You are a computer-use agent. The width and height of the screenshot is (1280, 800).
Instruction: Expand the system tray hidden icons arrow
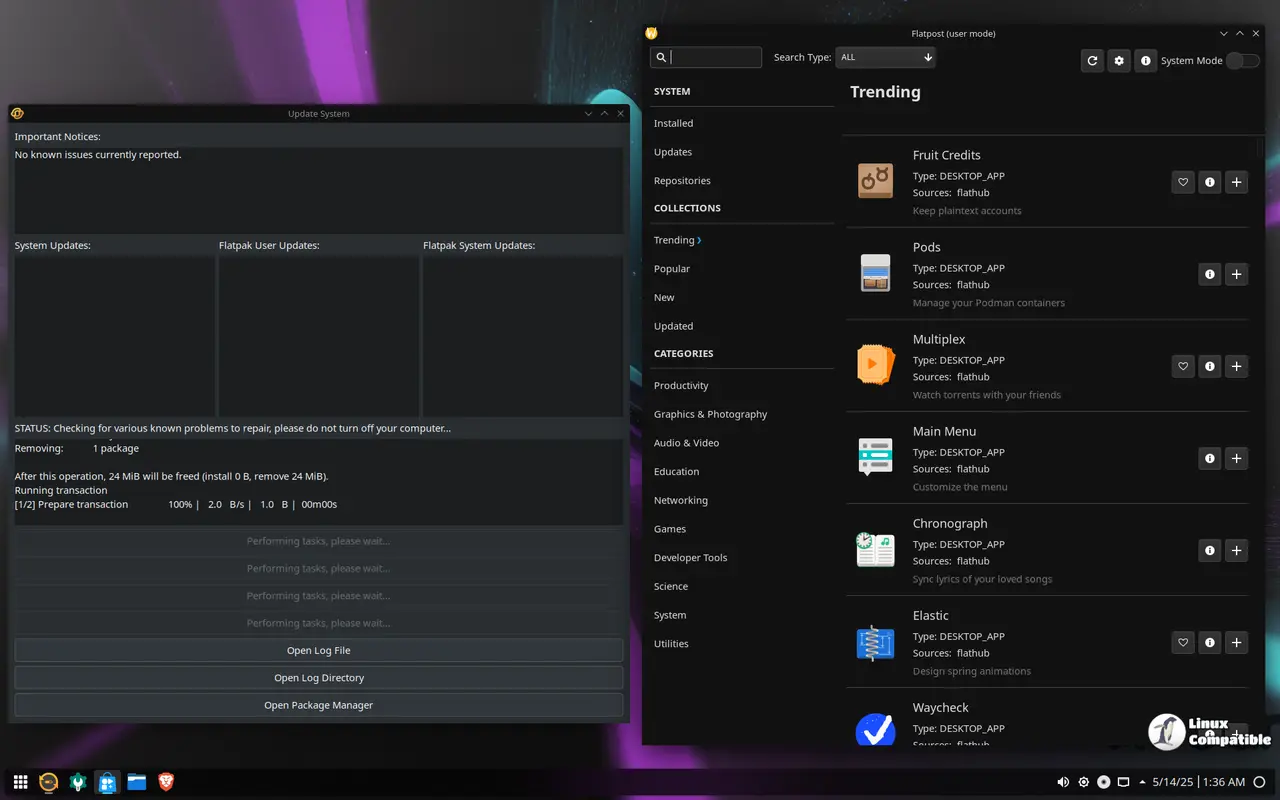tap(1143, 782)
